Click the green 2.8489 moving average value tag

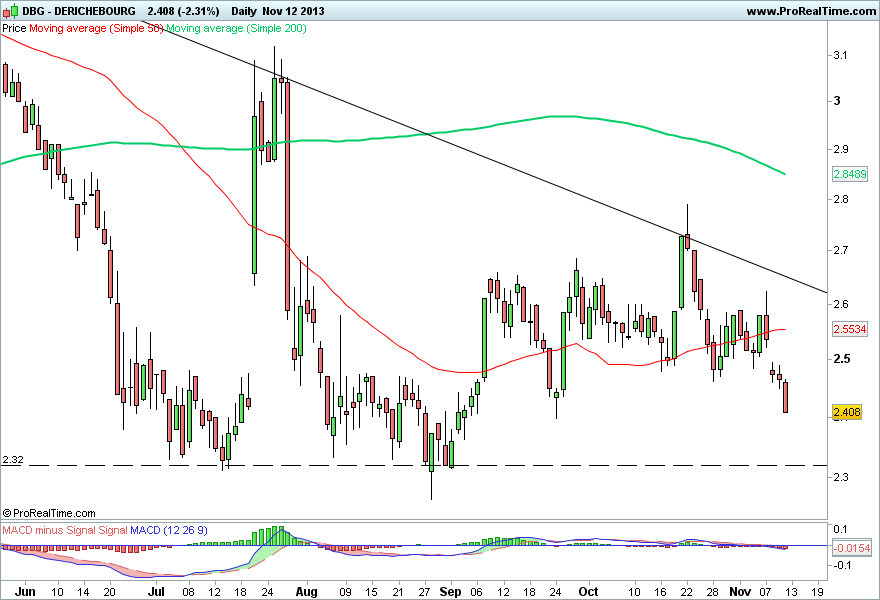(x=850, y=174)
